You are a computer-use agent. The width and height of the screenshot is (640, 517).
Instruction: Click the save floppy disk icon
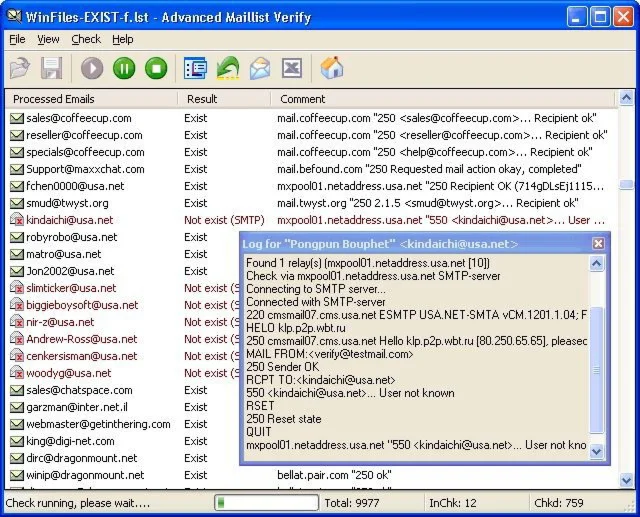tap(52, 68)
